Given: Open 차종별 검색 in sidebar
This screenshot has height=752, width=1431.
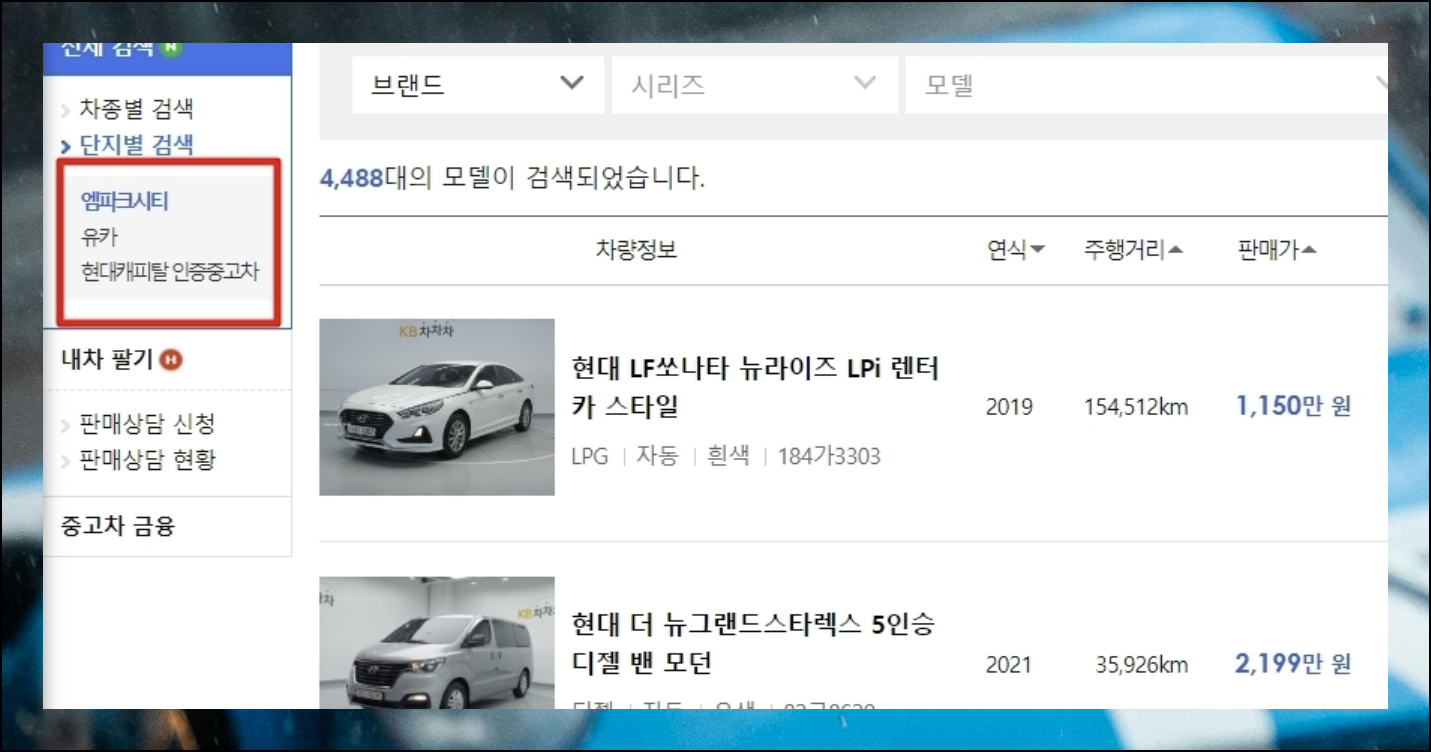Looking at the screenshot, I should (x=136, y=109).
